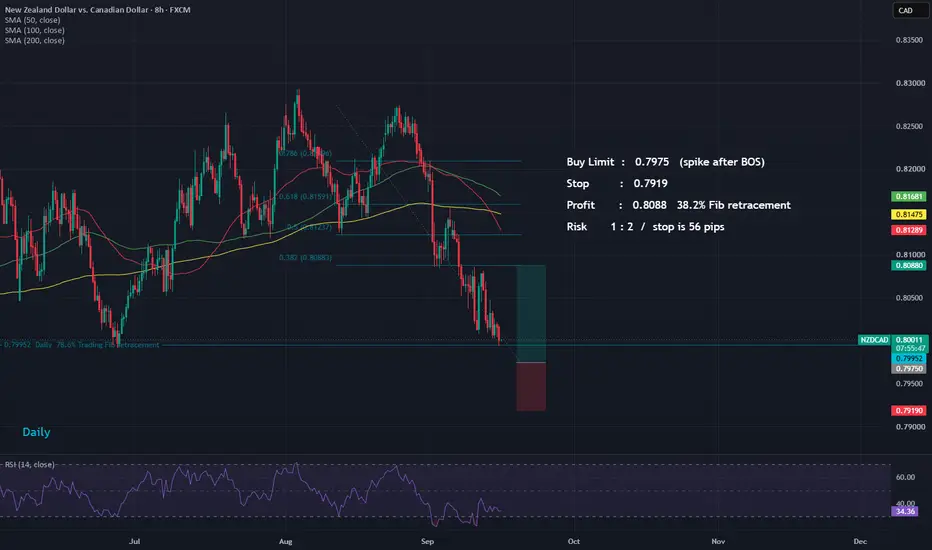Click the red stop-loss zone of long position
Viewport: 932px width, 550px height.
point(531,386)
